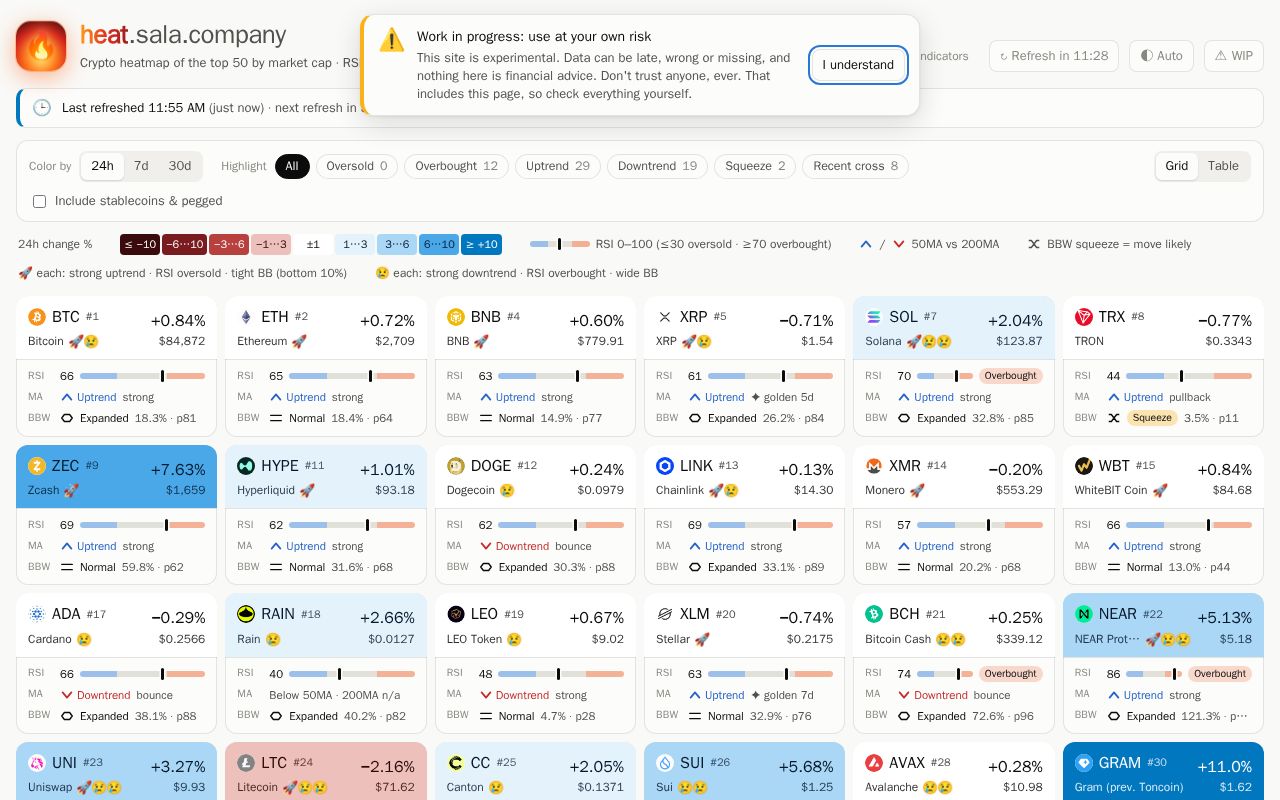Click the flame logo icon
The width and height of the screenshot is (1280, 800).
[41, 46]
